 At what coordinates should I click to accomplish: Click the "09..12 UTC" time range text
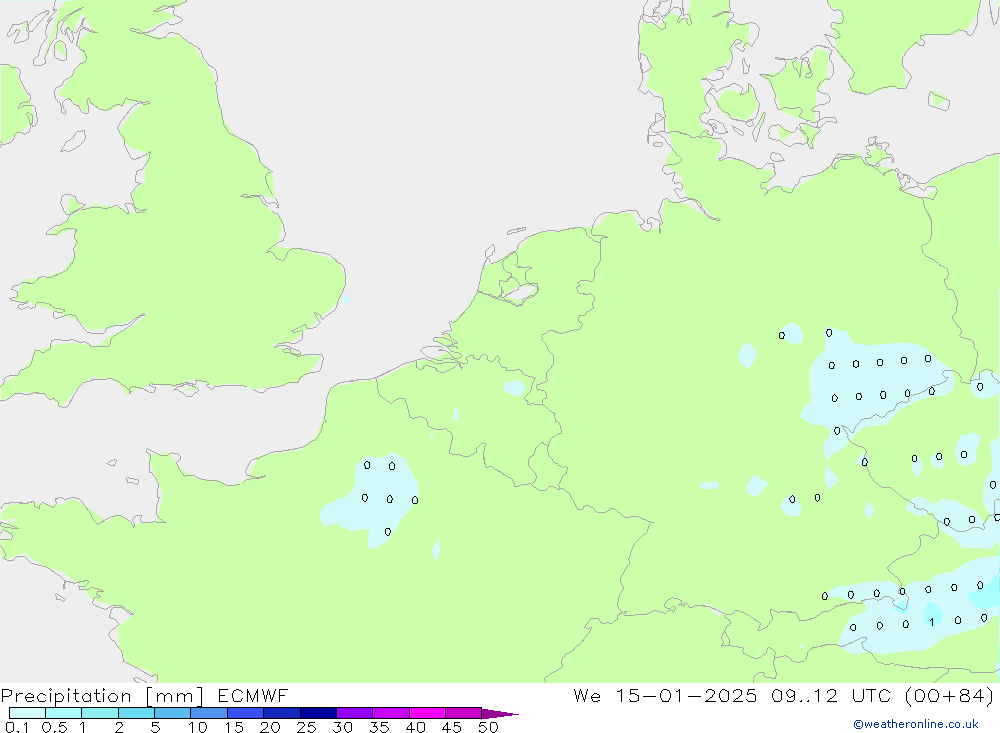[833, 695]
